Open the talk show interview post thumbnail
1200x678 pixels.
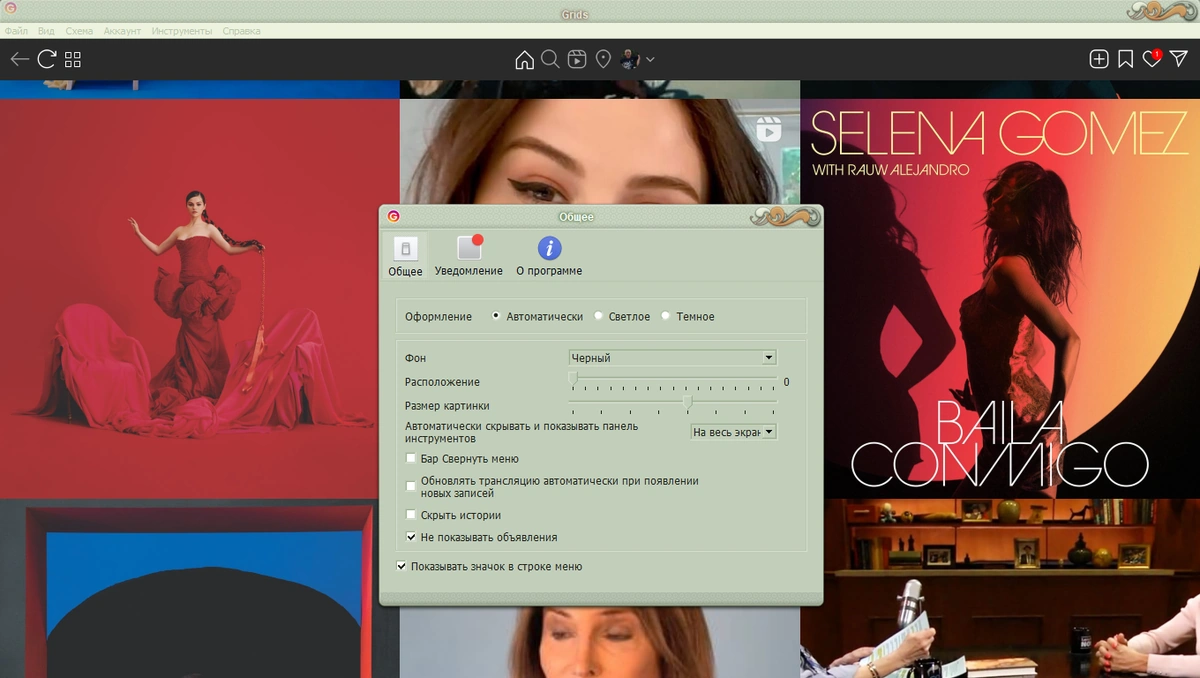coord(1000,589)
